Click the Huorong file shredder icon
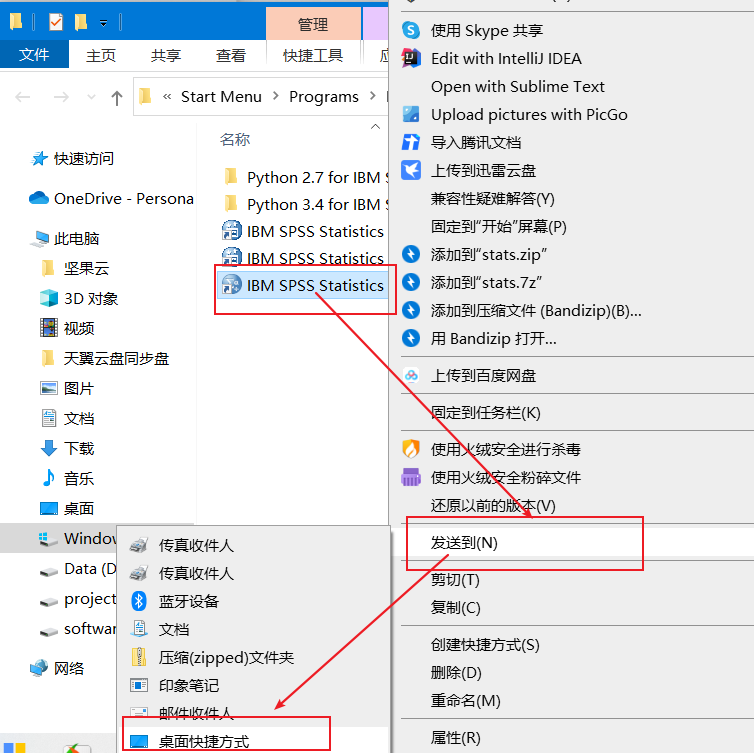This screenshot has width=754, height=753. click(411, 477)
